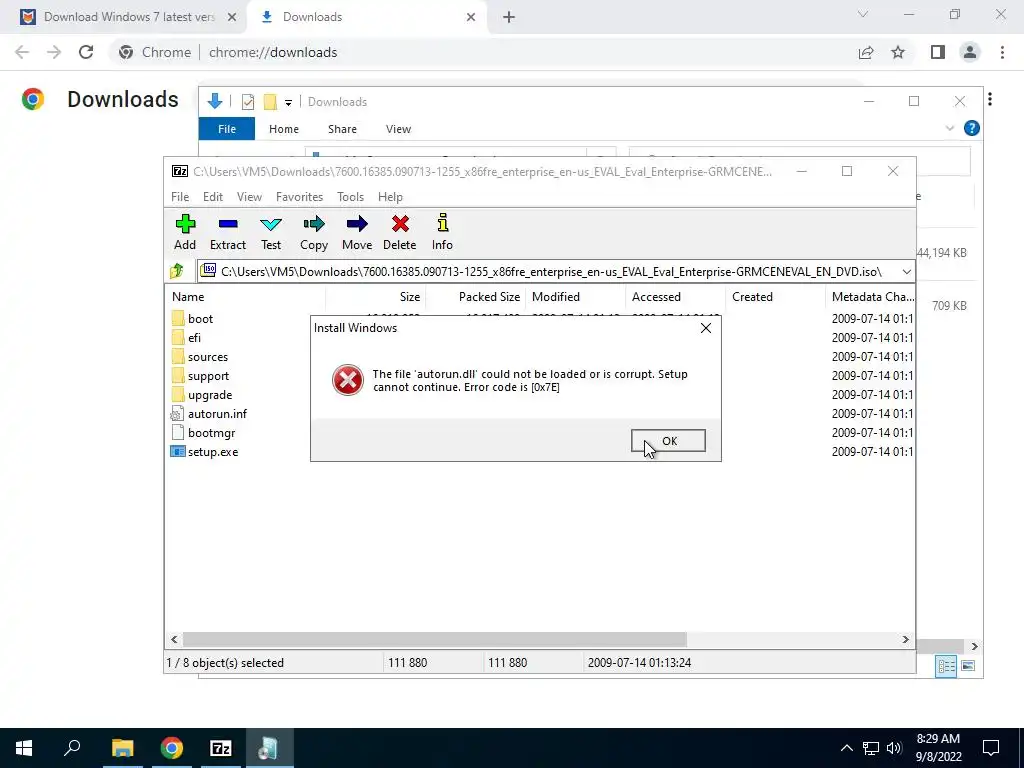Sort by Created column header

(776, 296)
